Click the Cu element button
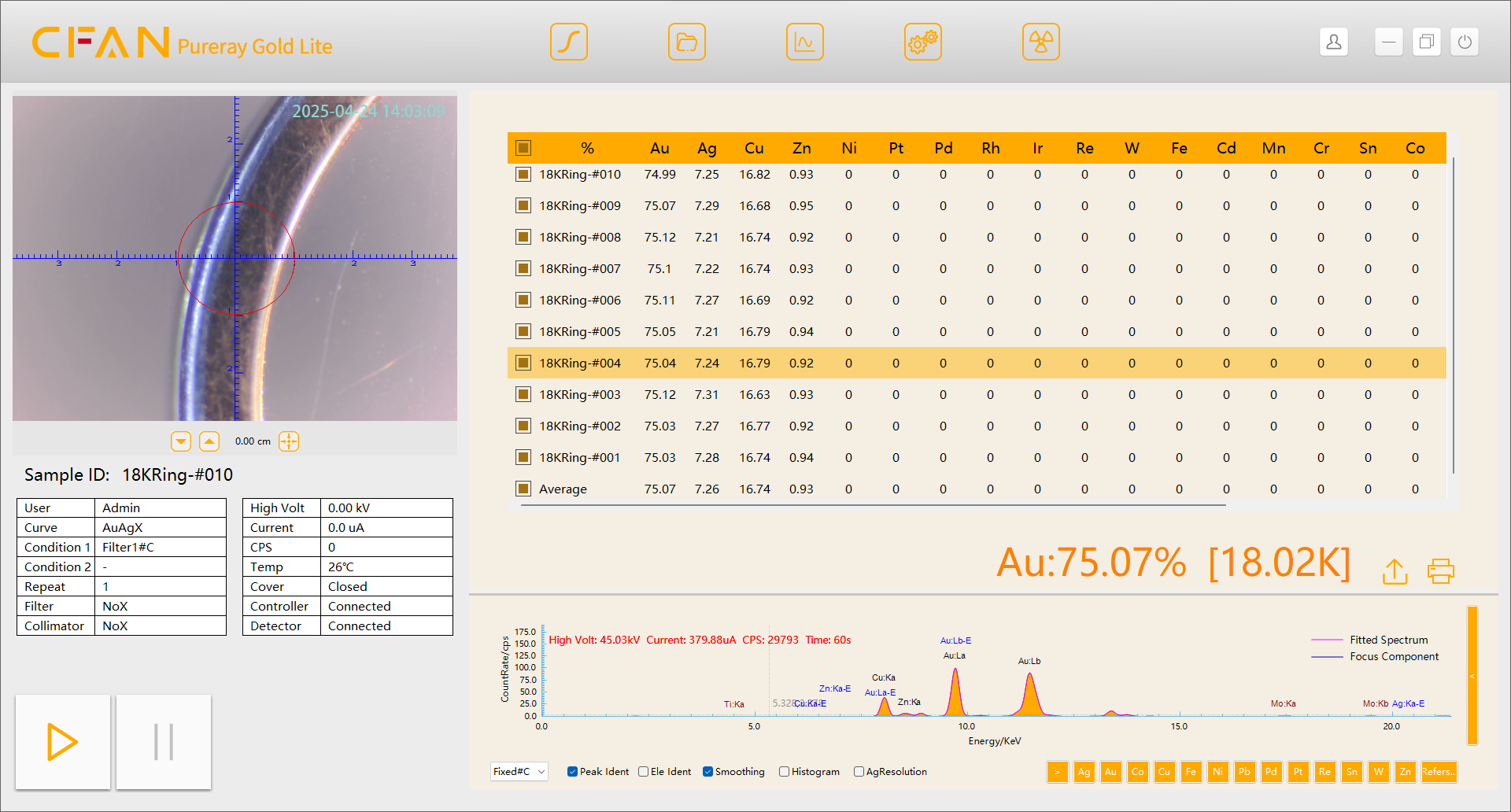 [x=1164, y=772]
